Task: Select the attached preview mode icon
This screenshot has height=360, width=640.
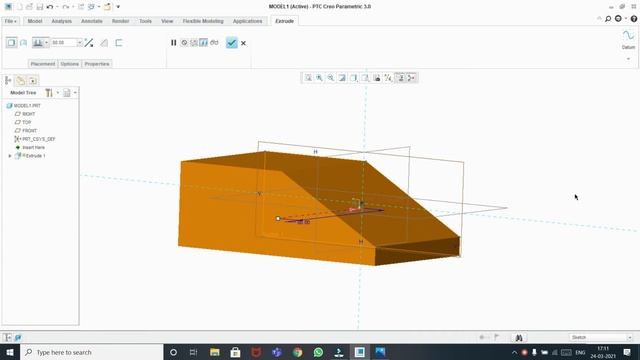Action: click(203, 42)
